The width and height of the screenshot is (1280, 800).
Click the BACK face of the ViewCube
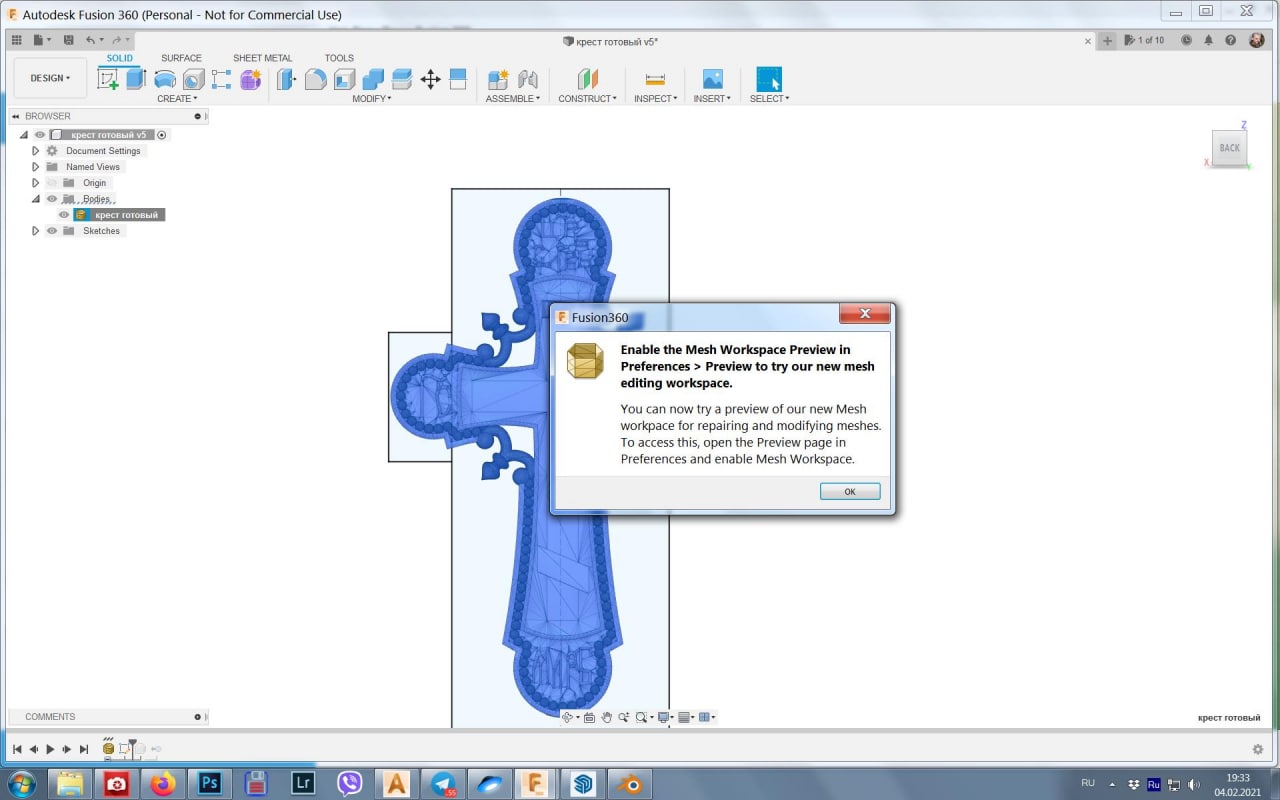[1230, 147]
